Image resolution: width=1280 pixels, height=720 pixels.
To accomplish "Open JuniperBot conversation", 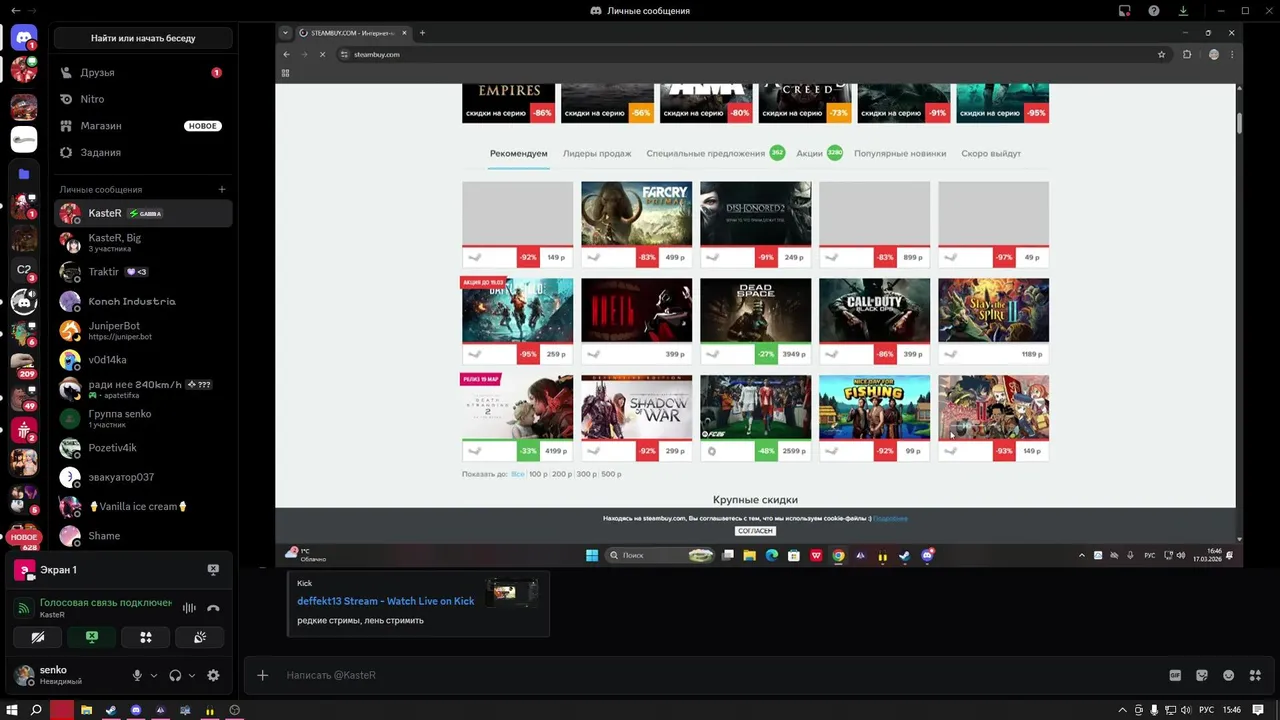I will point(143,330).
